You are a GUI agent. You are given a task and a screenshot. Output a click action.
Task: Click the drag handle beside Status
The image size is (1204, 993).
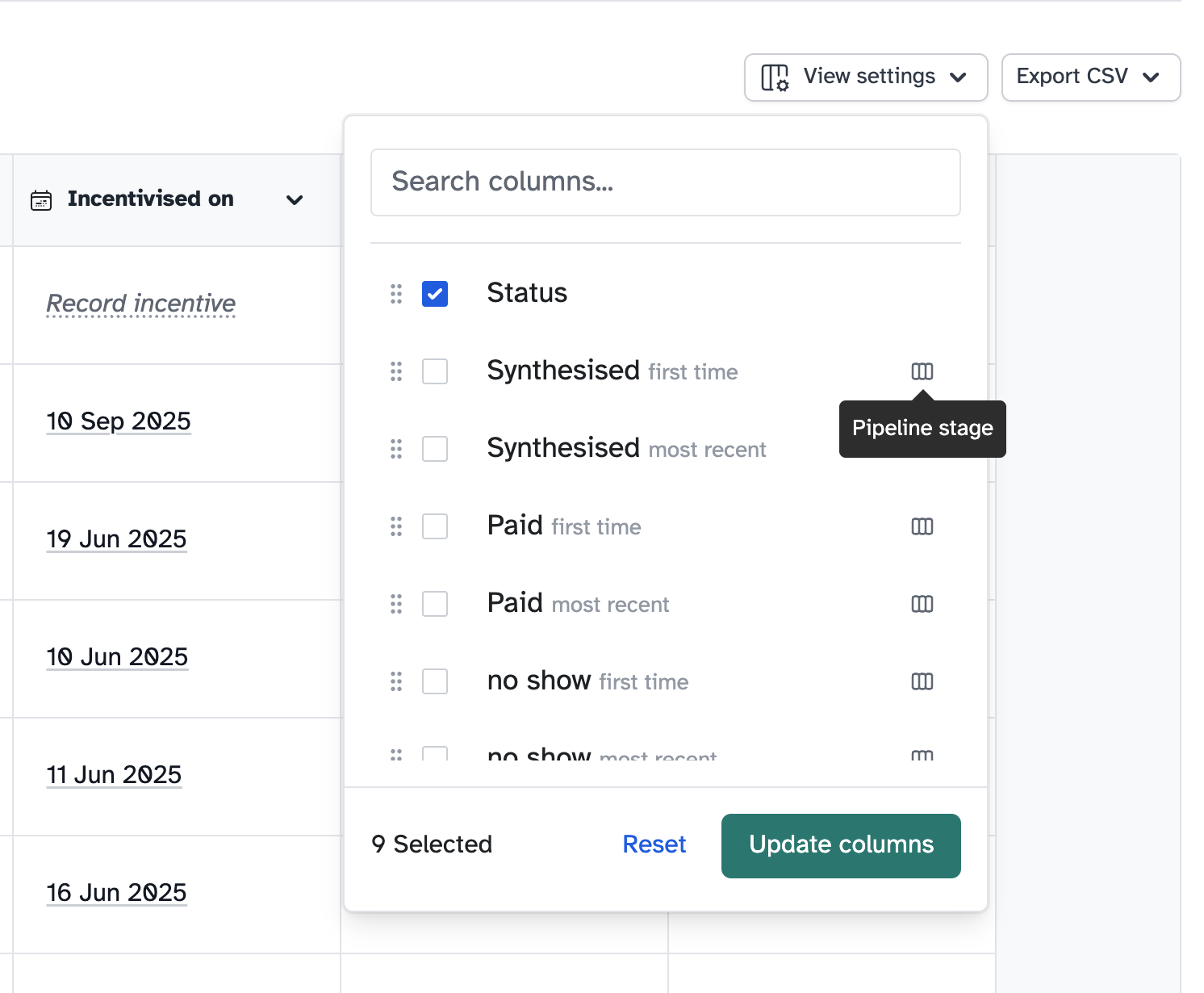[x=395, y=294]
